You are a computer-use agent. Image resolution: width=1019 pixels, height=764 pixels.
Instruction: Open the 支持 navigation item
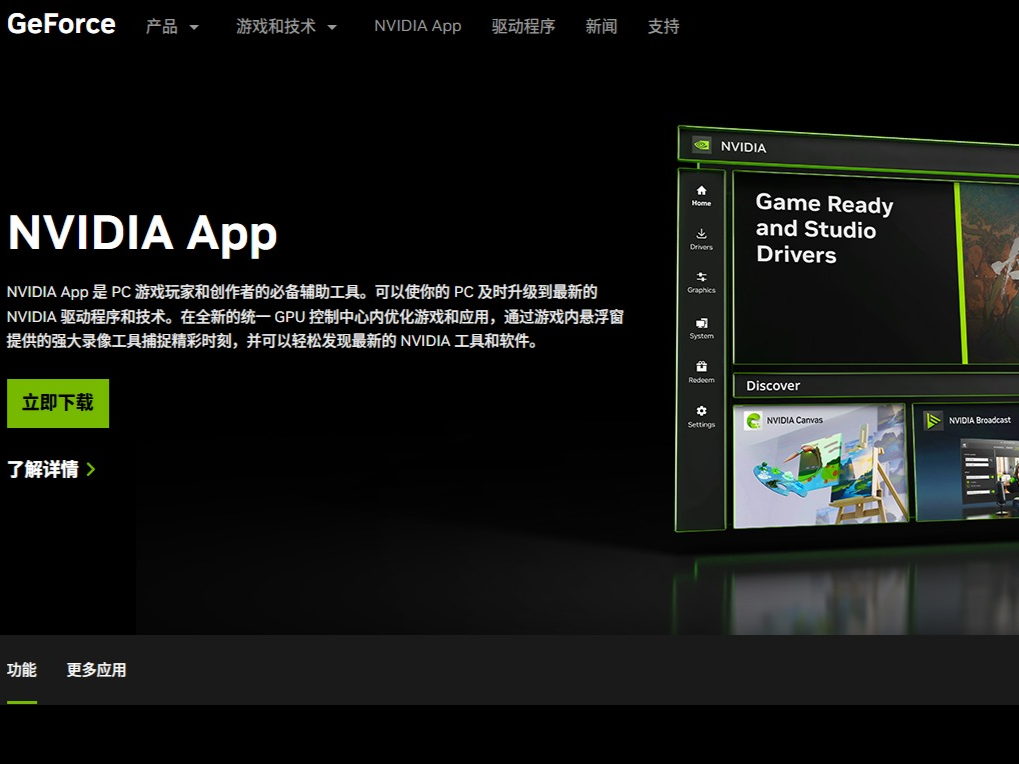[663, 27]
